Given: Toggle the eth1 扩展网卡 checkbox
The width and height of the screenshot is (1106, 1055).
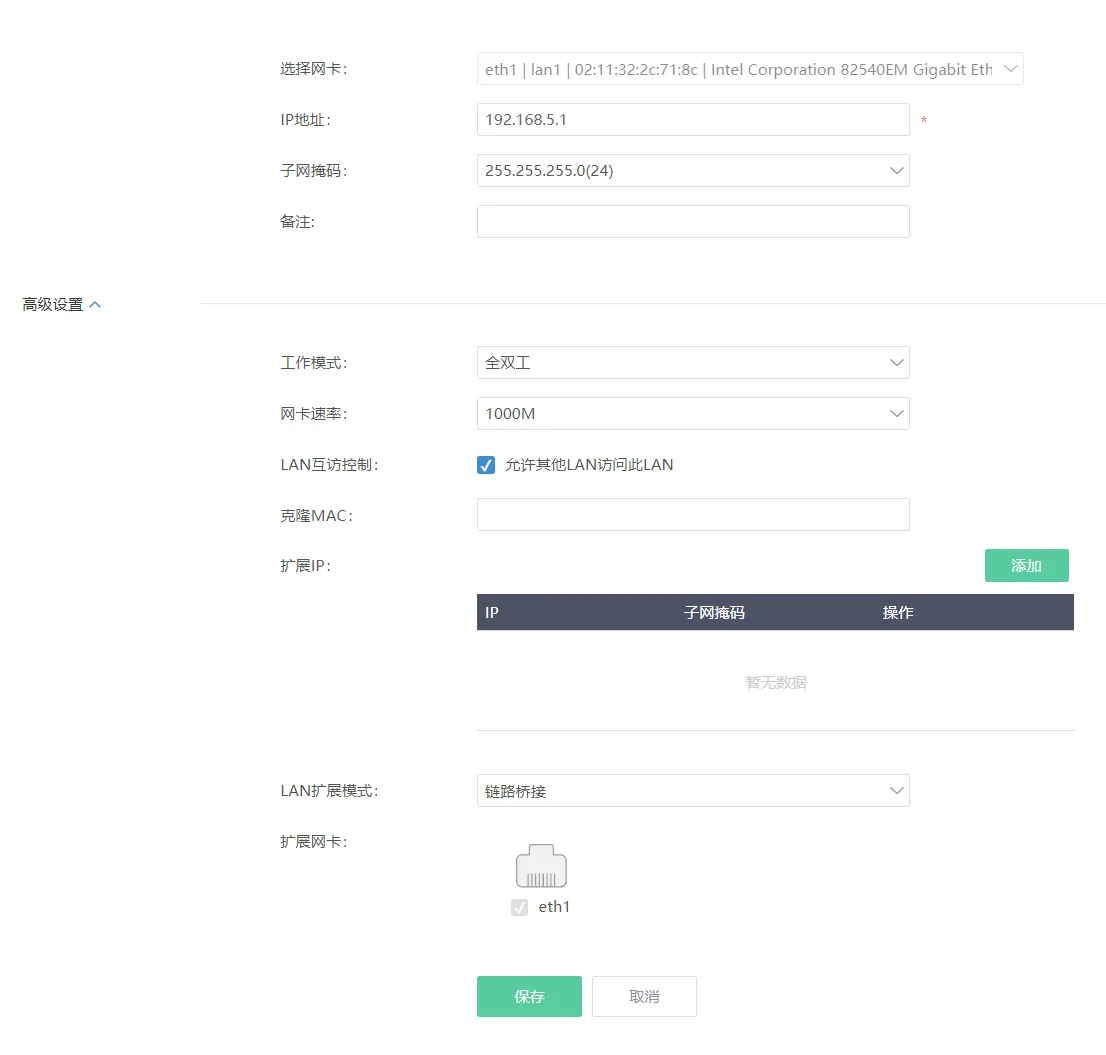Looking at the screenshot, I should click(520, 907).
